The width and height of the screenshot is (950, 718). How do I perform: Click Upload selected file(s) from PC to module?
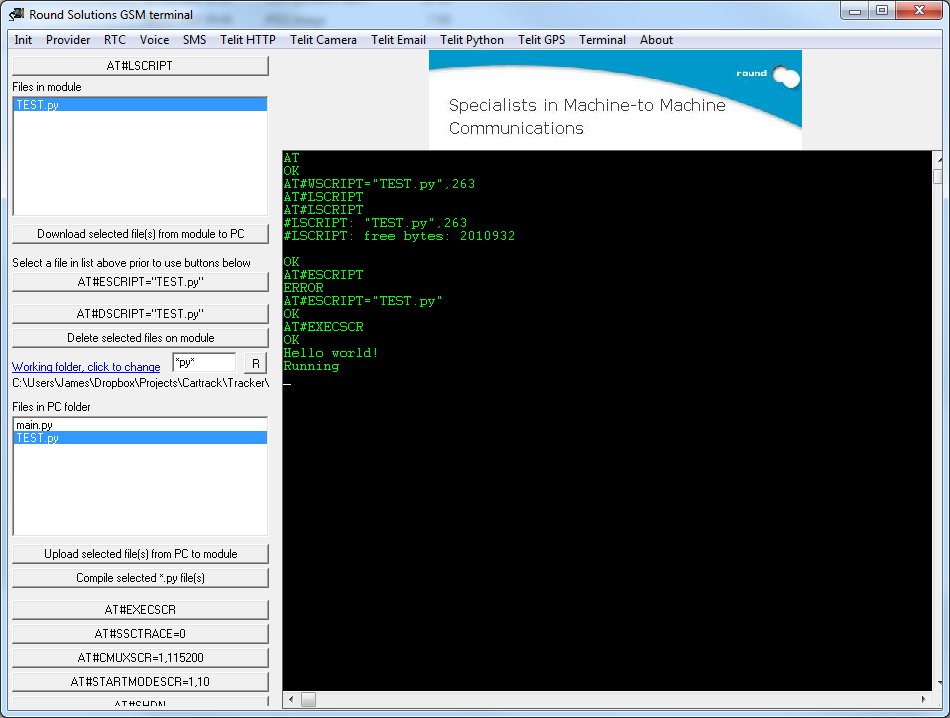pyautogui.click(x=140, y=554)
